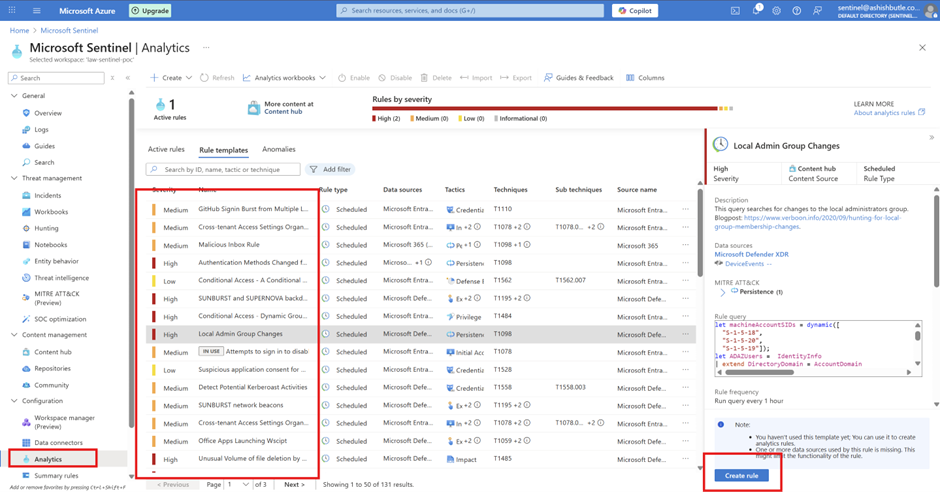
Task: Click the Refresh toolbar button
Action: coord(217,78)
